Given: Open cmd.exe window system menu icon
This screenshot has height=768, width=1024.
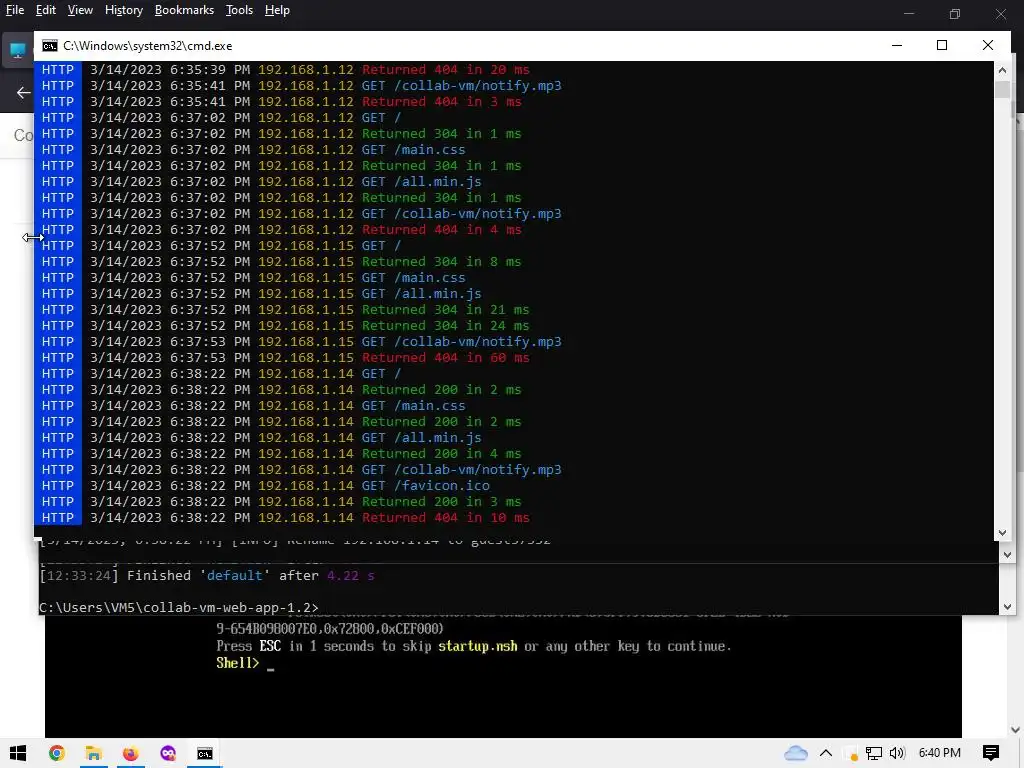Looking at the screenshot, I should [x=50, y=46].
